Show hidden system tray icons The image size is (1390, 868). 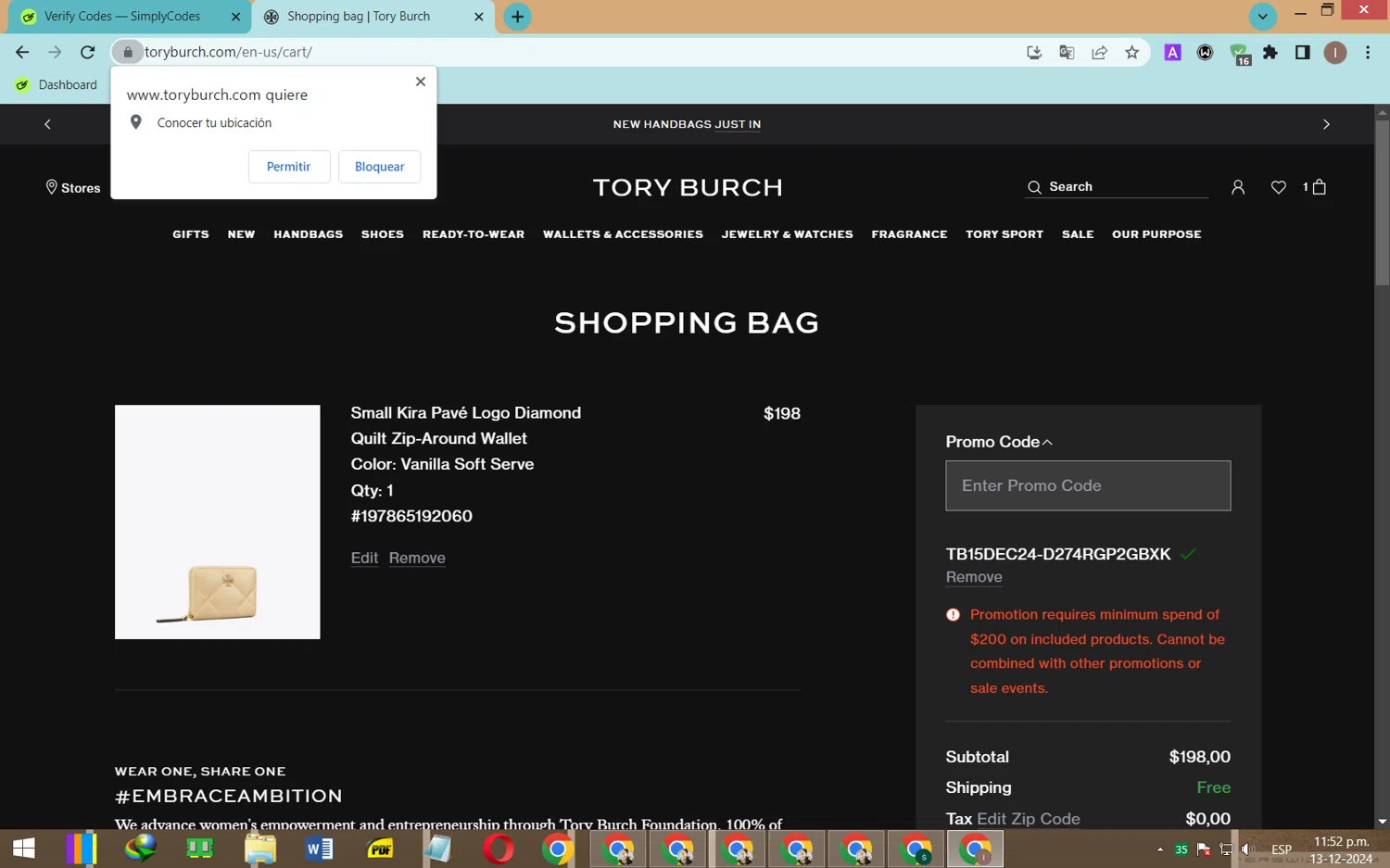coord(1159,849)
